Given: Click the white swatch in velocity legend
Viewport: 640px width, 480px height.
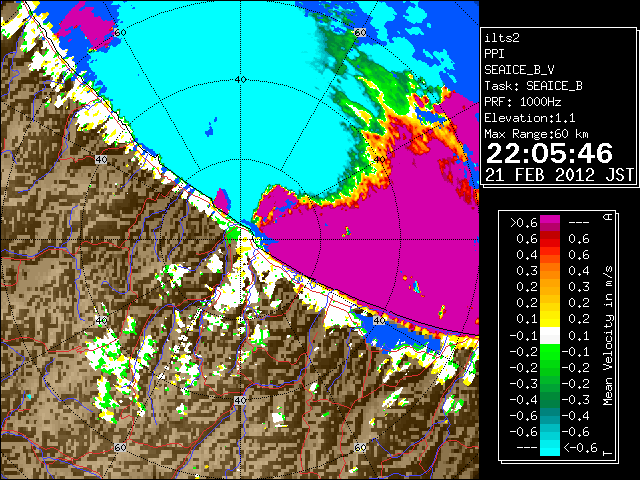Looking at the screenshot, I should click(550, 336).
